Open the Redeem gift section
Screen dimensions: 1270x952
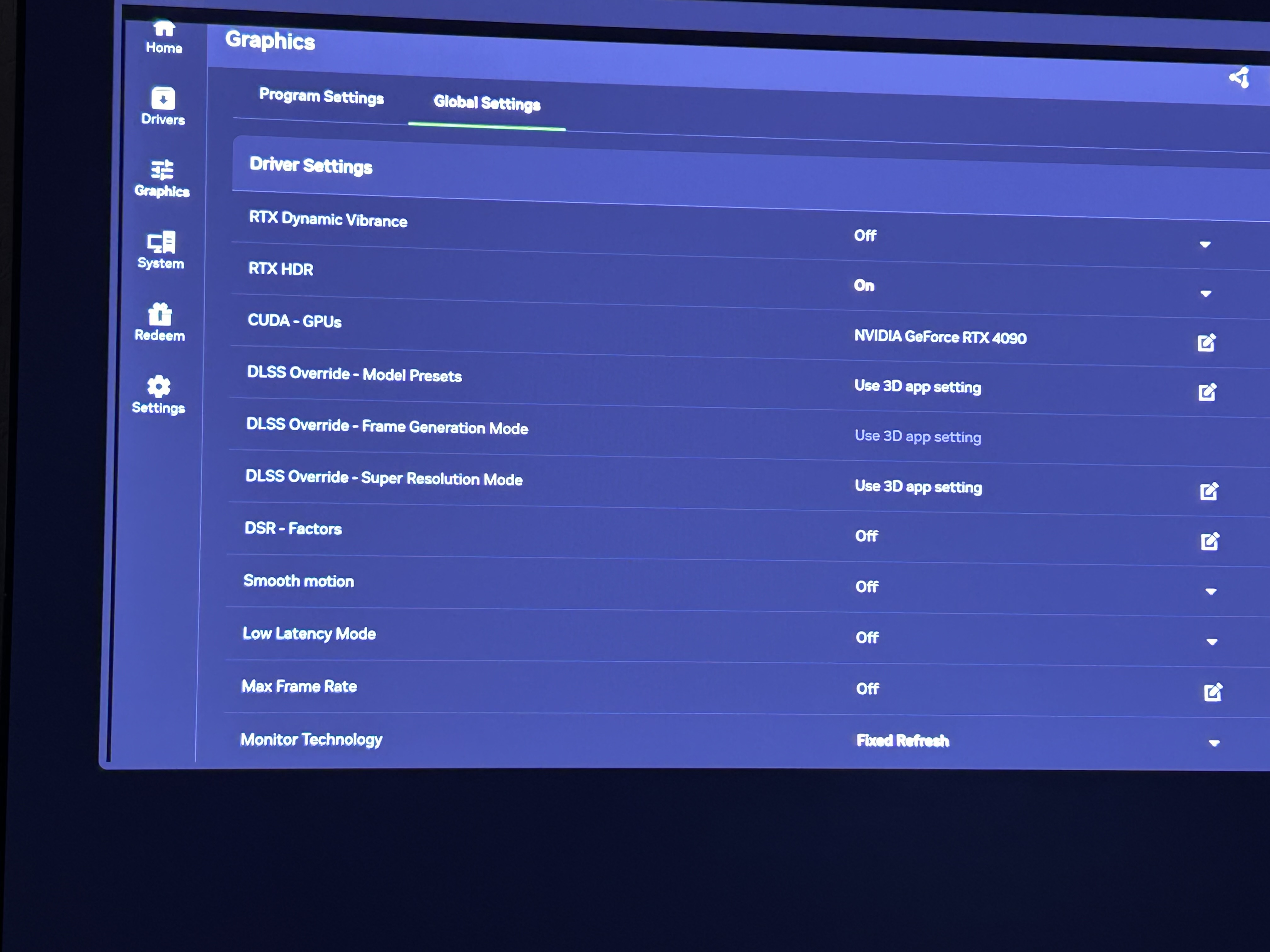point(160,322)
